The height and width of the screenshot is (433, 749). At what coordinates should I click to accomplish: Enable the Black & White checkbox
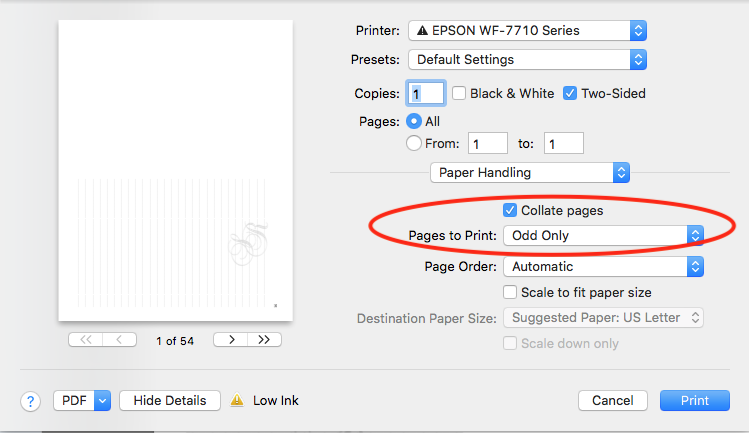(459, 93)
